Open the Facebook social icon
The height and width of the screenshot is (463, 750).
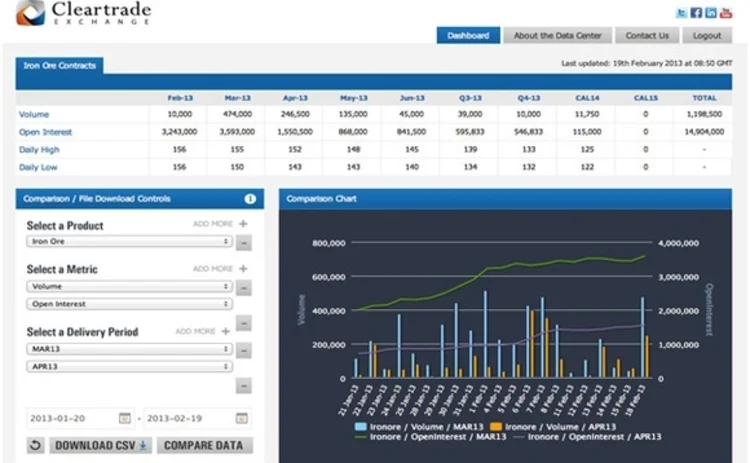point(696,13)
